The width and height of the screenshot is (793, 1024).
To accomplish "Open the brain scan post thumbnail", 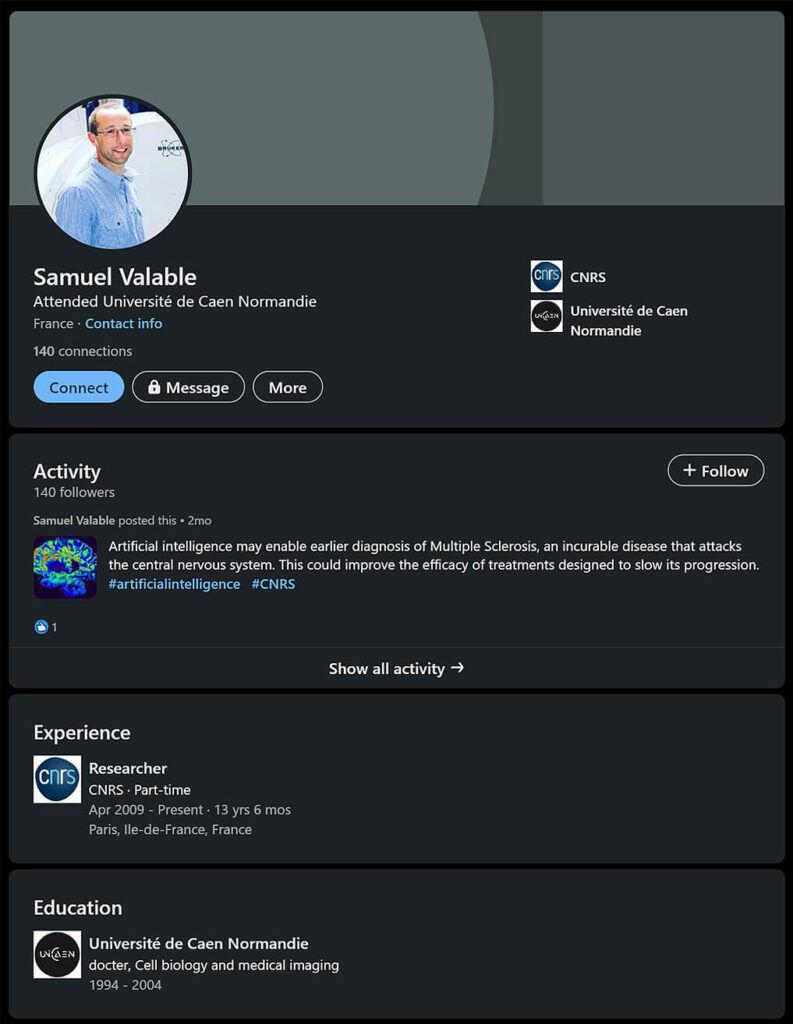I will (65, 567).
